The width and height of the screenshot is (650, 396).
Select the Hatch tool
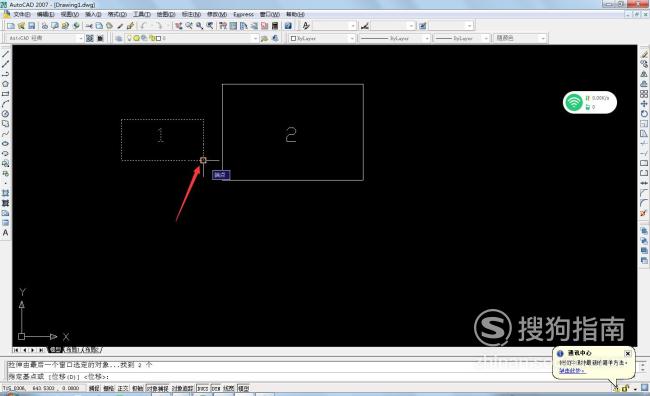click(x=5, y=193)
